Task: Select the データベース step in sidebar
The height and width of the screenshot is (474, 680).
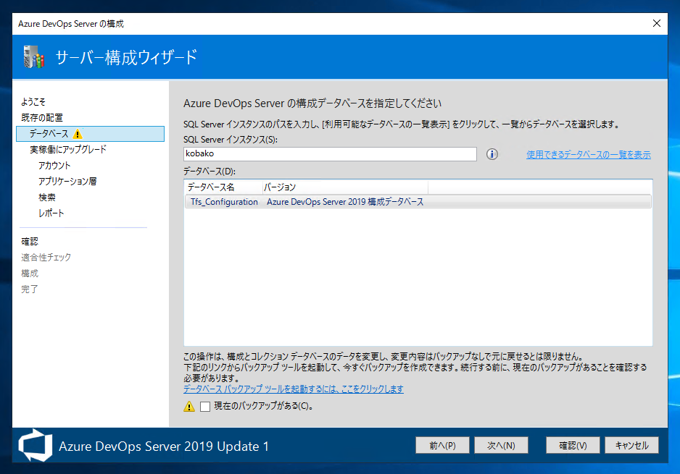Action: [90, 134]
